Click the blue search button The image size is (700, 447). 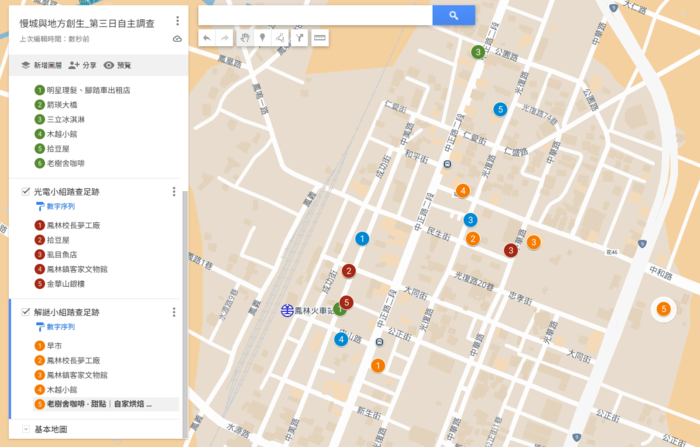click(x=454, y=15)
